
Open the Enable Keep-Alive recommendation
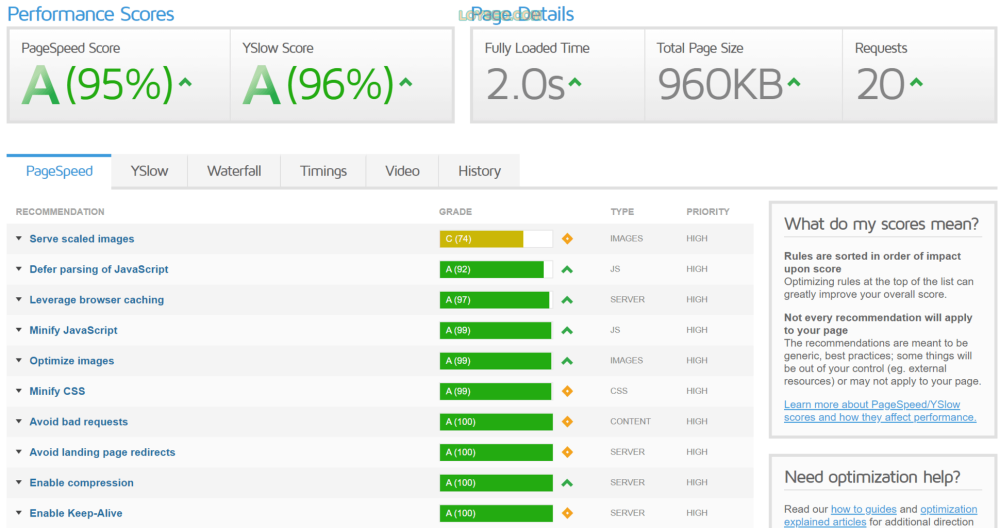76,513
